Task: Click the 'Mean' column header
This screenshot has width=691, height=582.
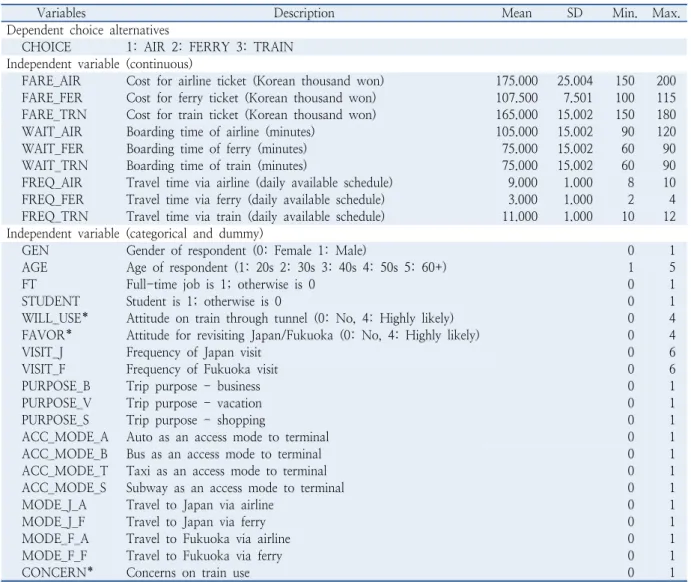Action: (x=517, y=13)
